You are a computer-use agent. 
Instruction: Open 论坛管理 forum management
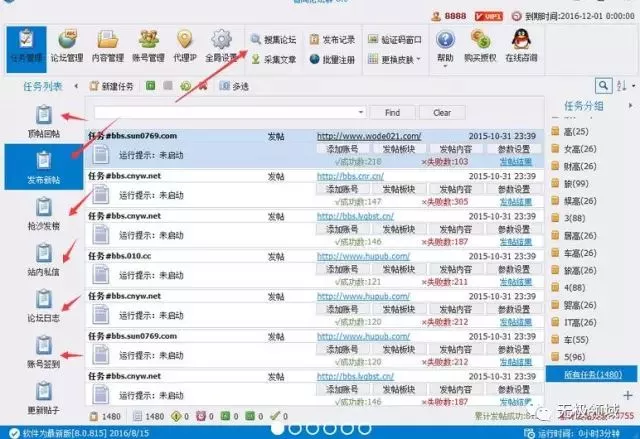tap(67, 47)
